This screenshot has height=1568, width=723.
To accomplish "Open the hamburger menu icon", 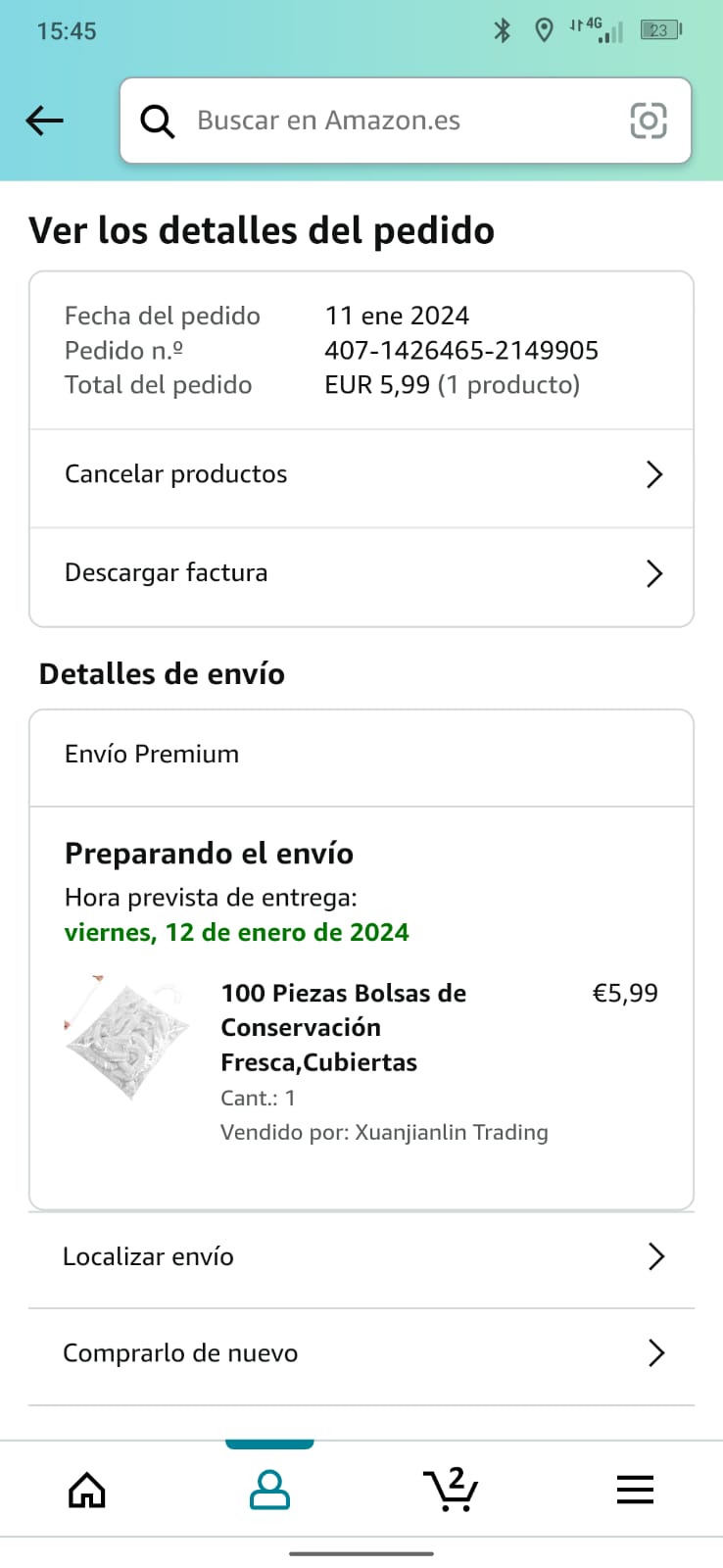I will 635,1490.
